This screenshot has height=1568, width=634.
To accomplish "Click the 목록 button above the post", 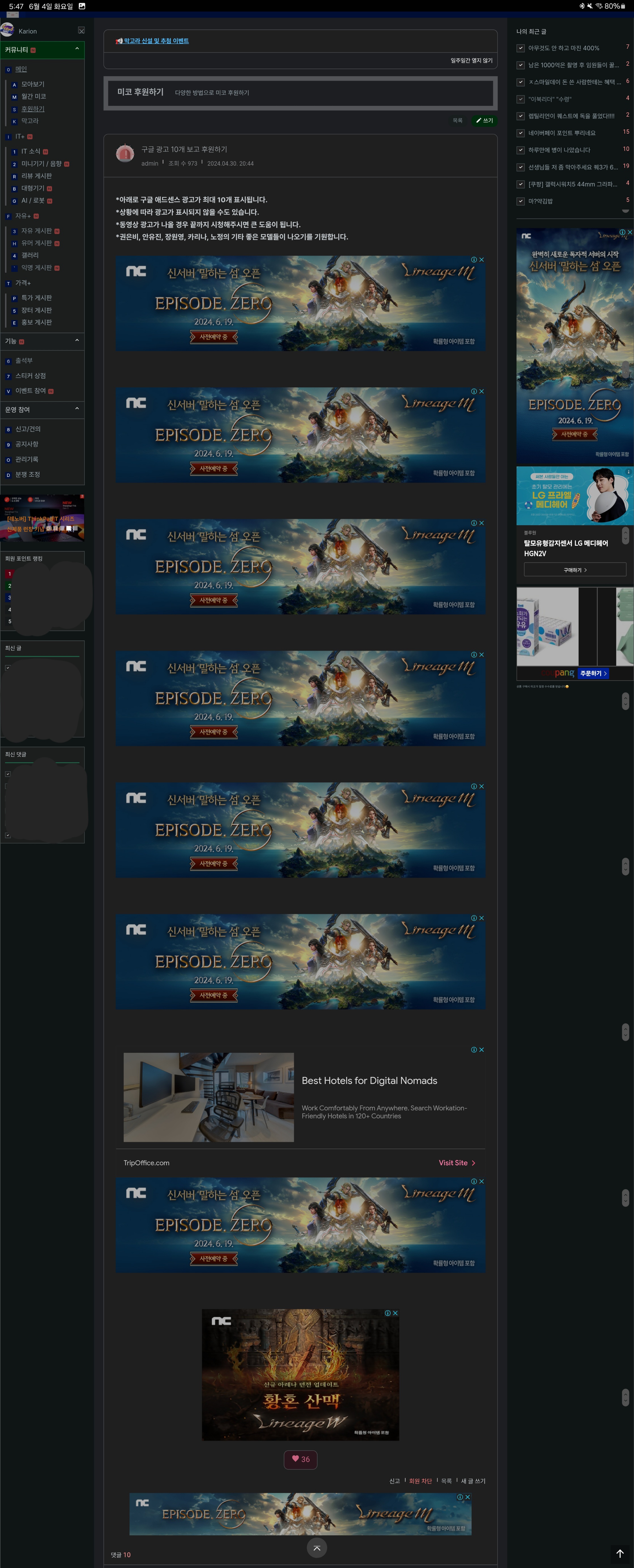I will click(458, 121).
